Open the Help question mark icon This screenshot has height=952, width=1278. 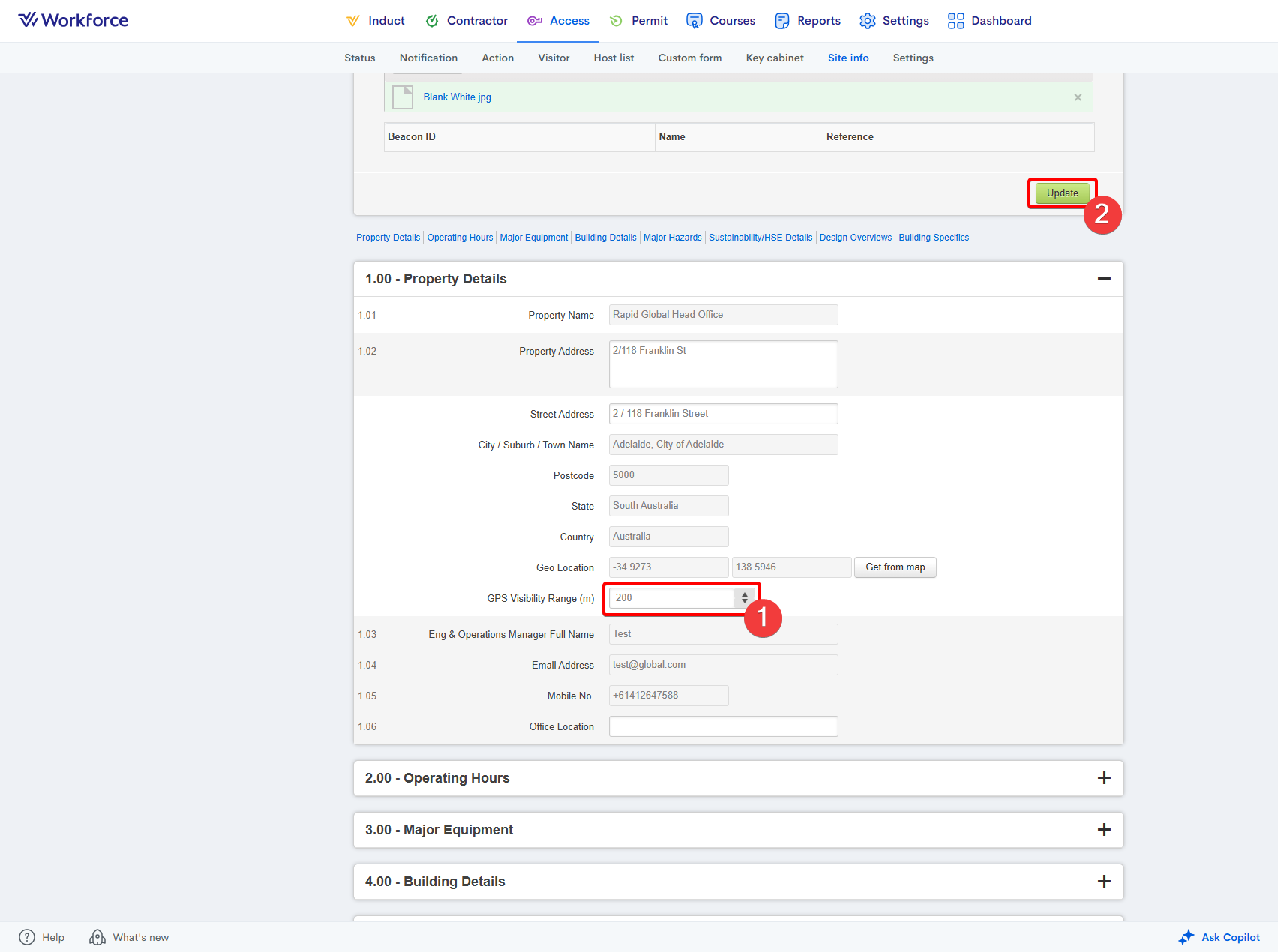(x=27, y=937)
